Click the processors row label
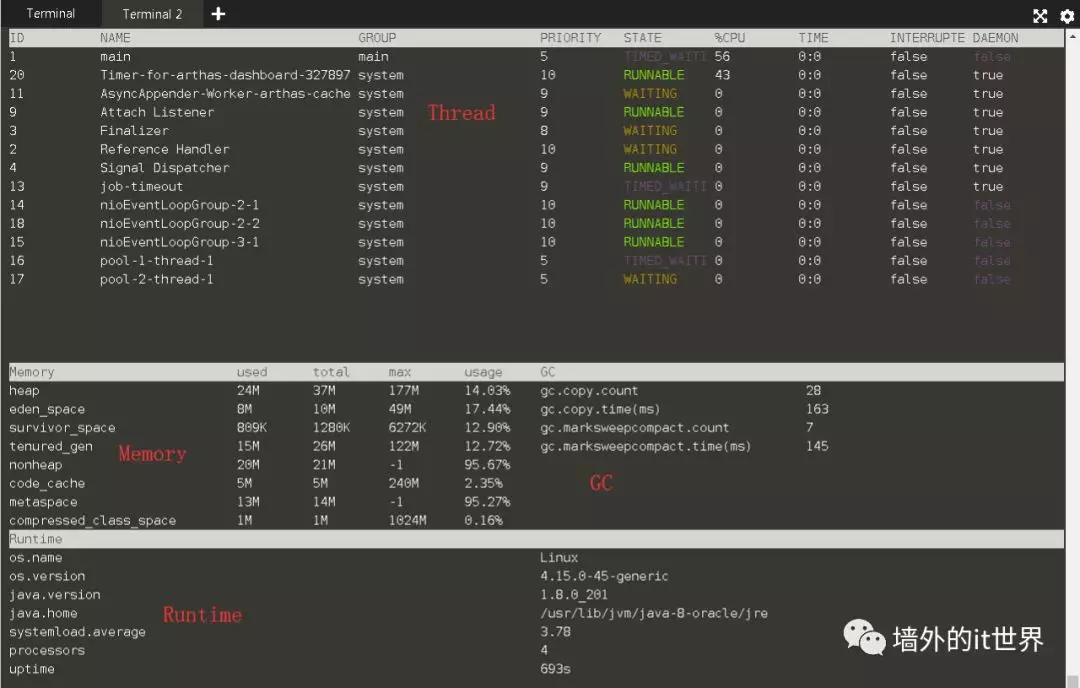The height and width of the screenshot is (688, 1080). pos(47,651)
